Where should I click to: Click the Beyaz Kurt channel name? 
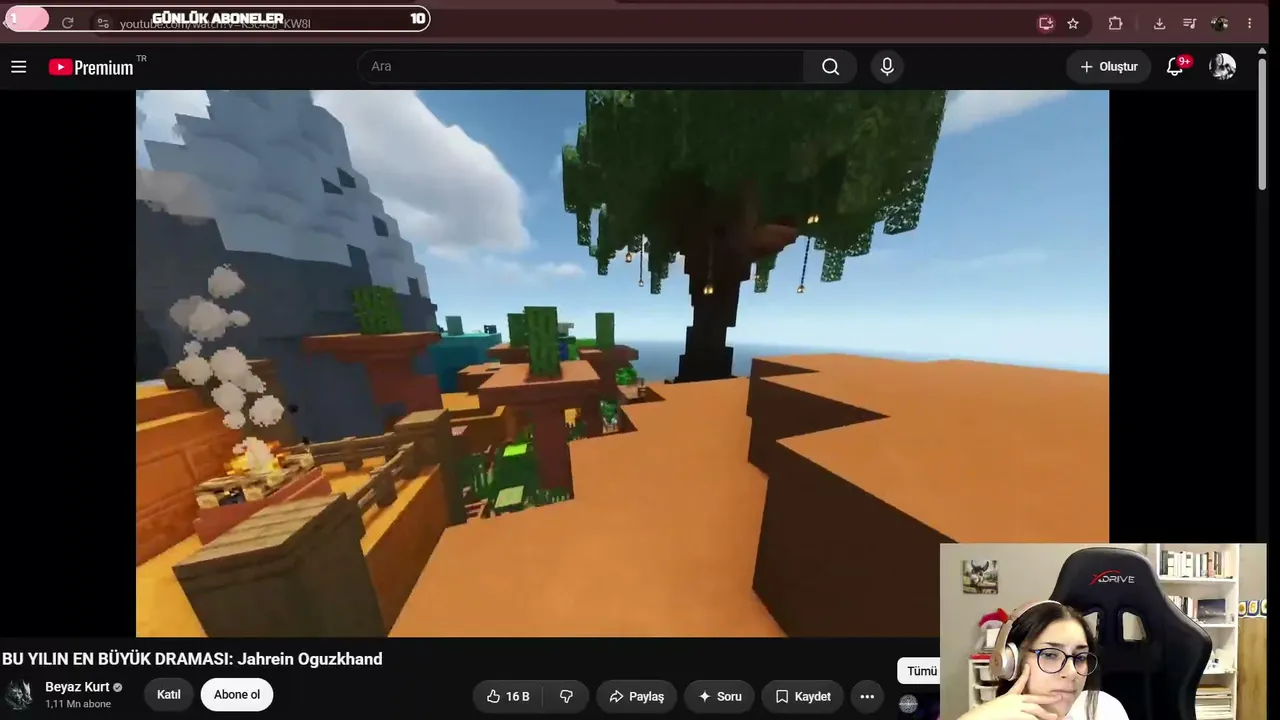point(77,687)
